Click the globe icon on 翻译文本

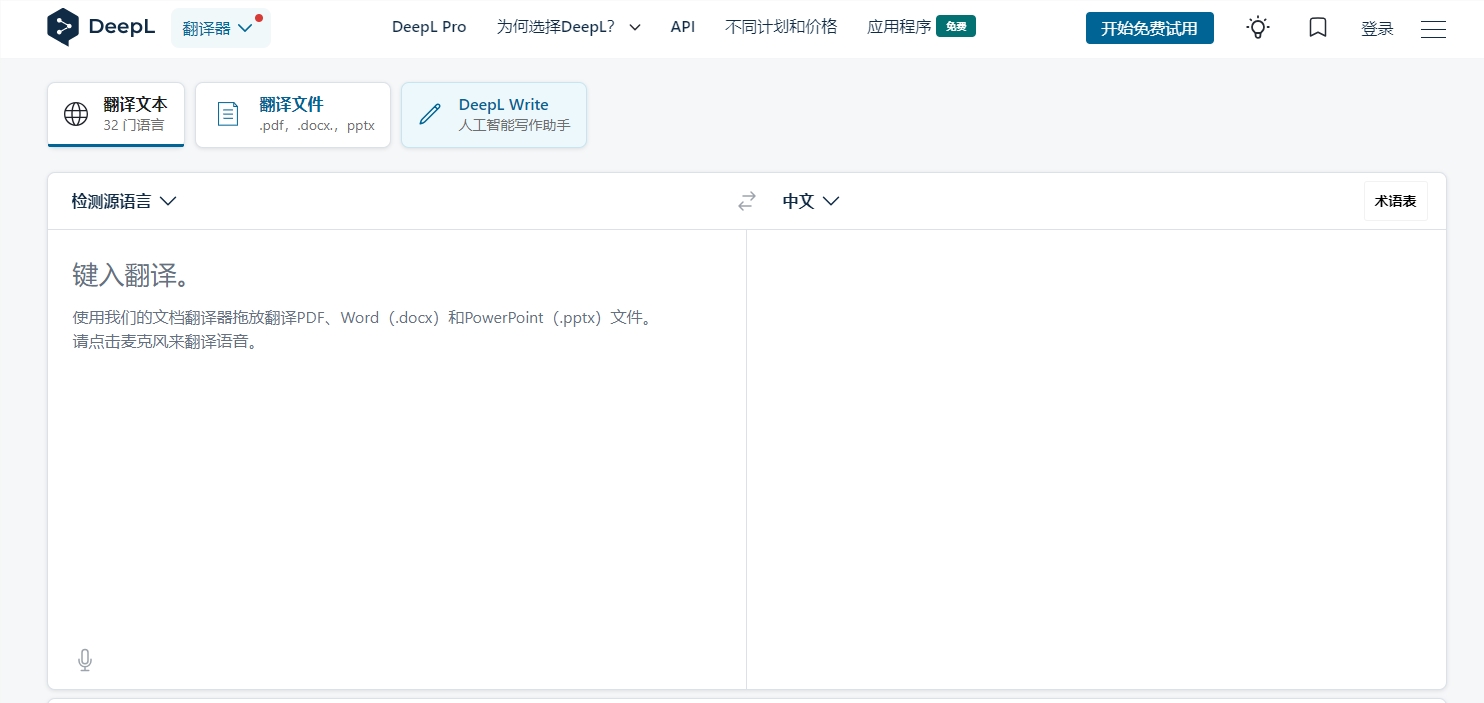coord(76,114)
